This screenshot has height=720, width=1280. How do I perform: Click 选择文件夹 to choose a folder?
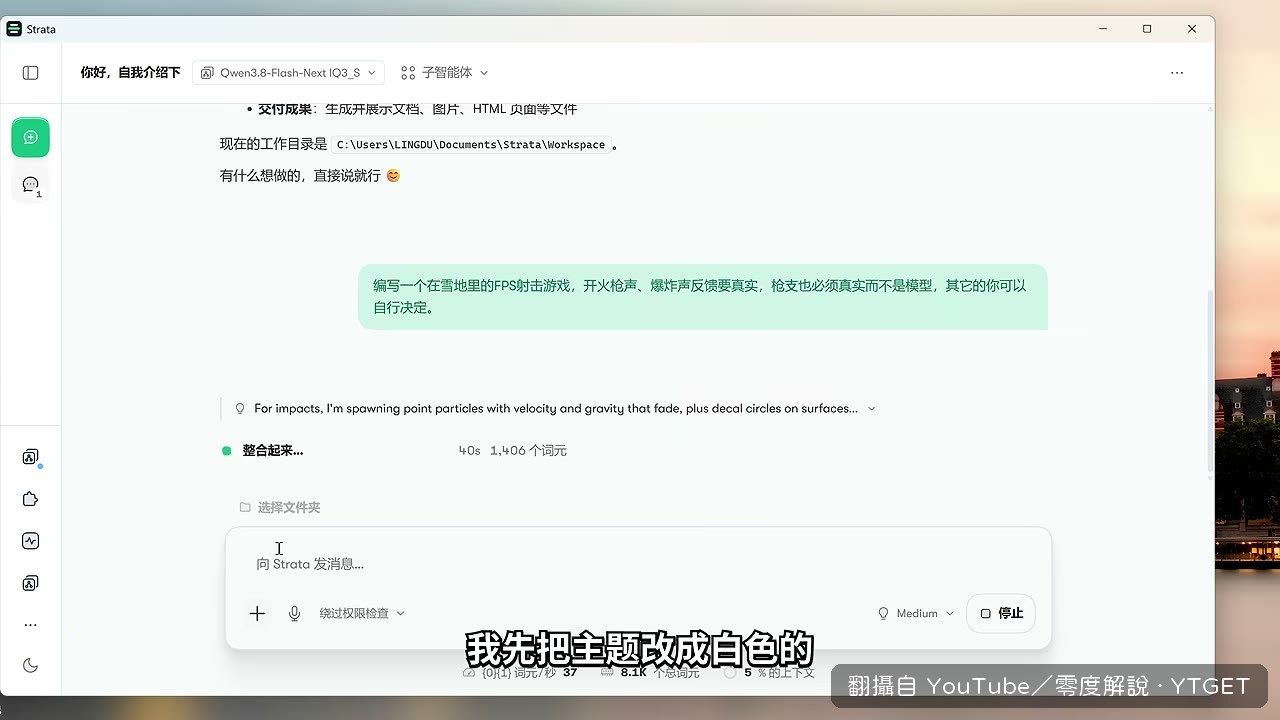point(280,507)
